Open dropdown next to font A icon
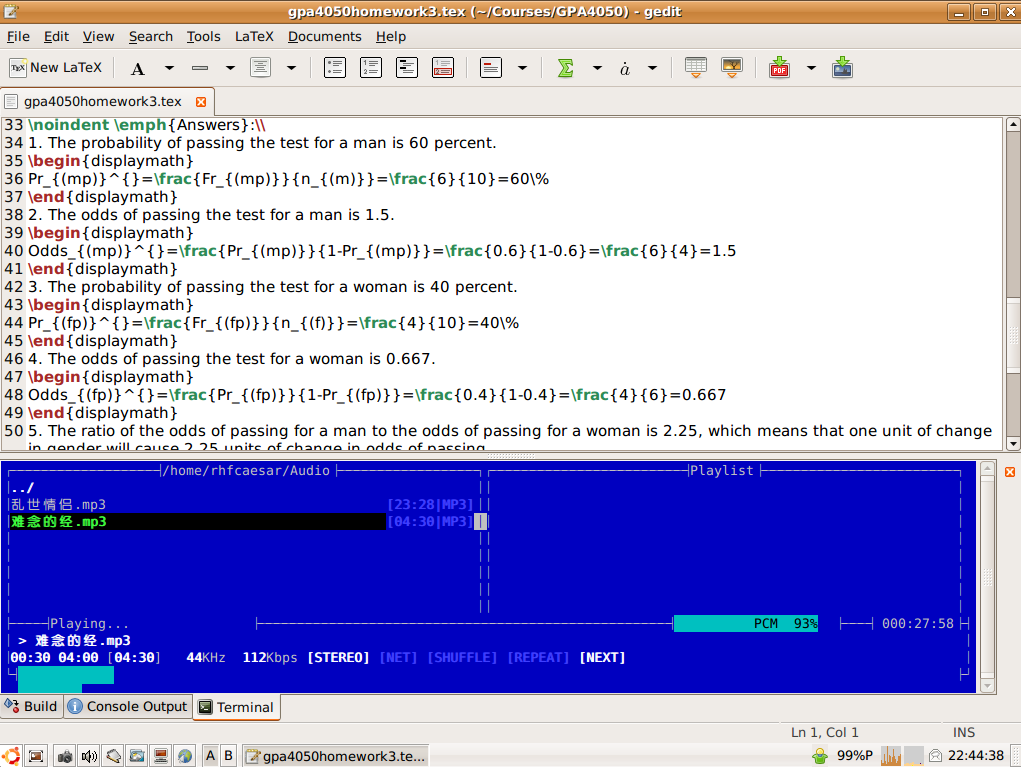 tap(169, 68)
